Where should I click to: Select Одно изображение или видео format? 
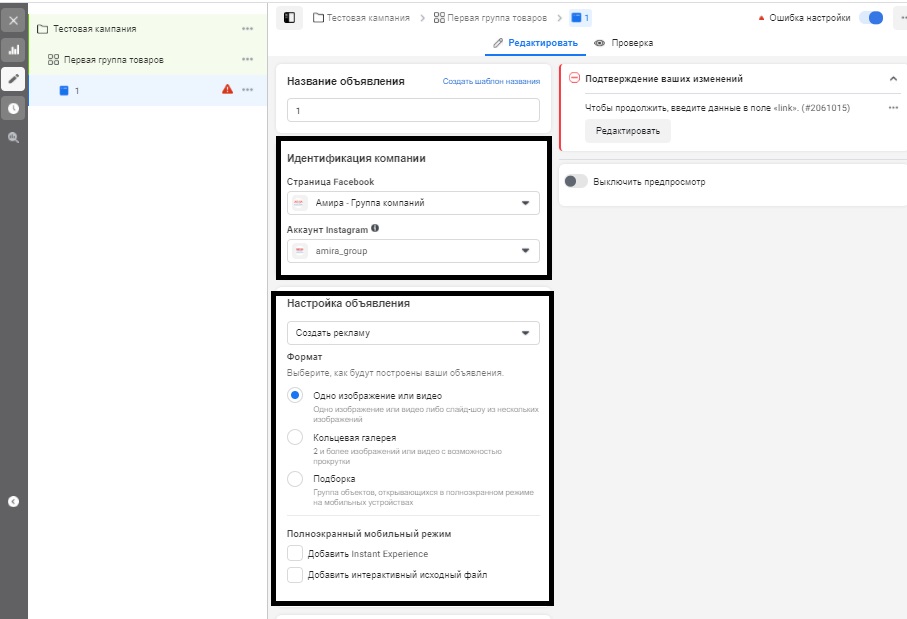click(x=295, y=395)
